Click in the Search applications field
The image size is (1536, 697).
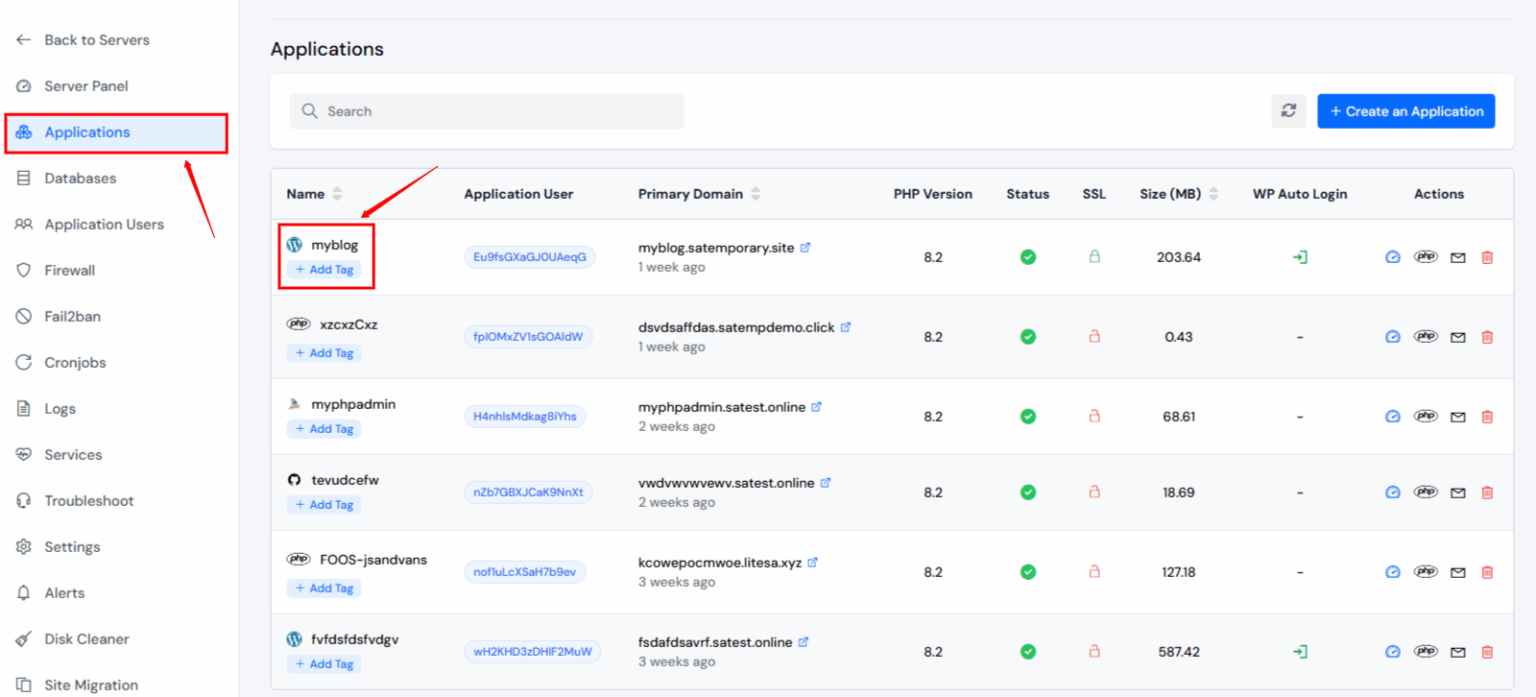click(x=486, y=111)
